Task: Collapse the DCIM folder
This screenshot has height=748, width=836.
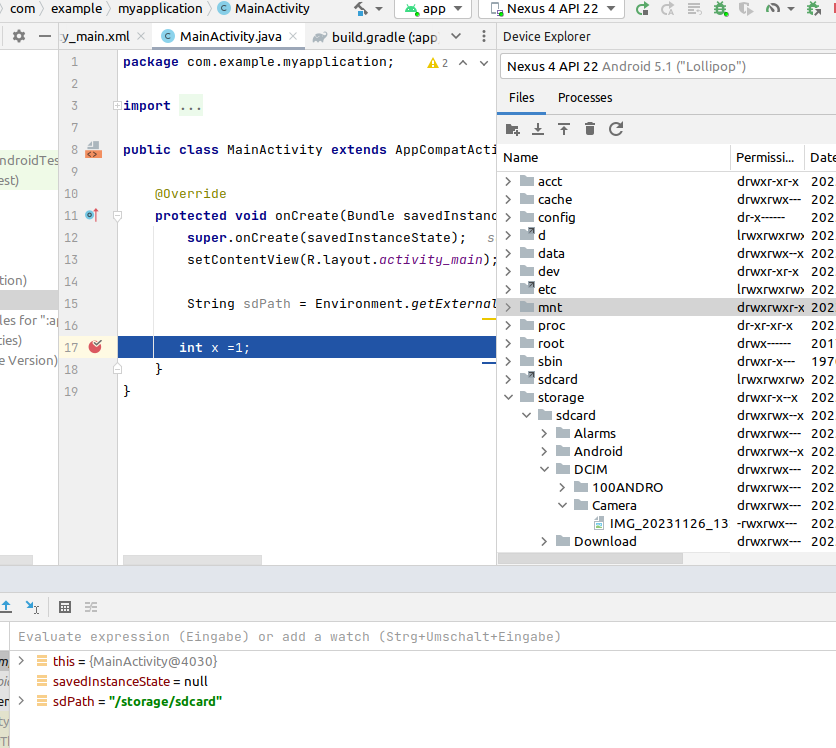Action: [544, 469]
